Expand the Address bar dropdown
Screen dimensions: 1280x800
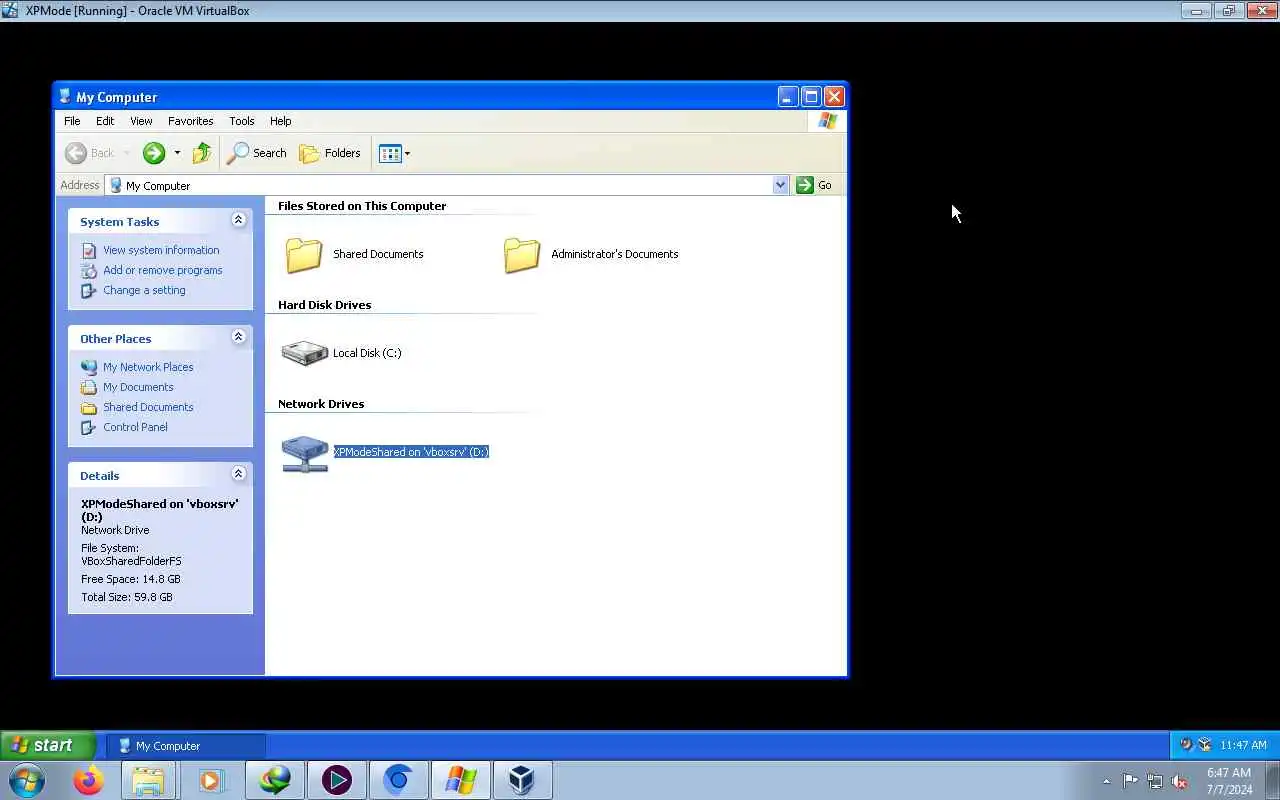point(781,185)
